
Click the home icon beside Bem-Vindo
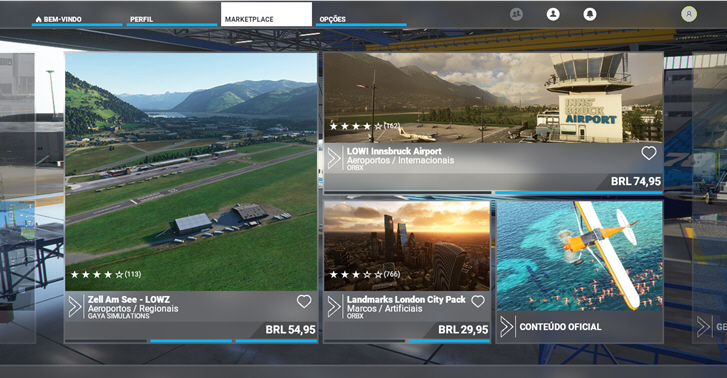(38, 19)
